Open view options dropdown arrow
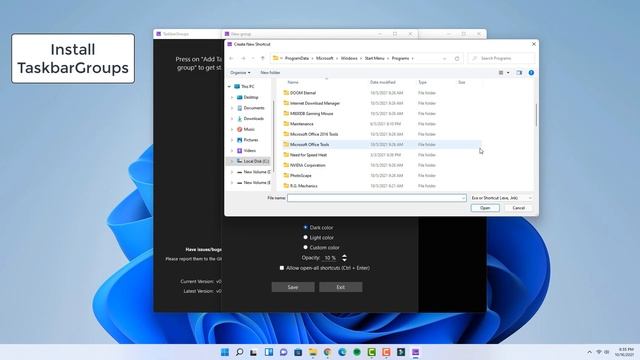This screenshot has width=640, height=360. [508, 73]
